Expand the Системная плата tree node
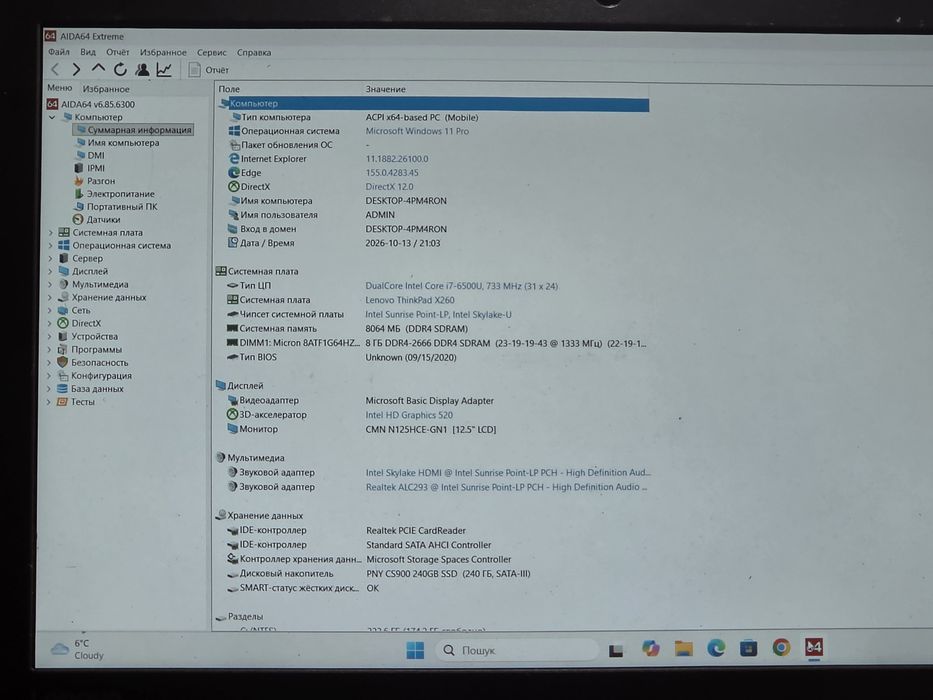Image resolution: width=933 pixels, height=700 pixels. point(51,233)
